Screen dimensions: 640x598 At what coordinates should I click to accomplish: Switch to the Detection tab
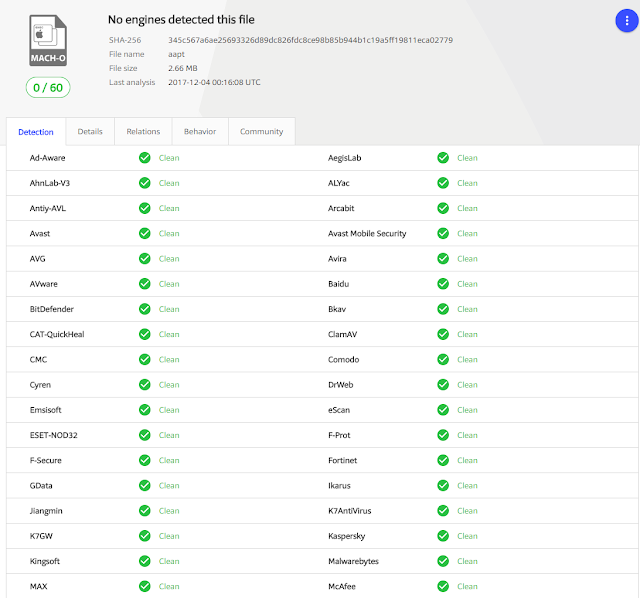click(36, 132)
